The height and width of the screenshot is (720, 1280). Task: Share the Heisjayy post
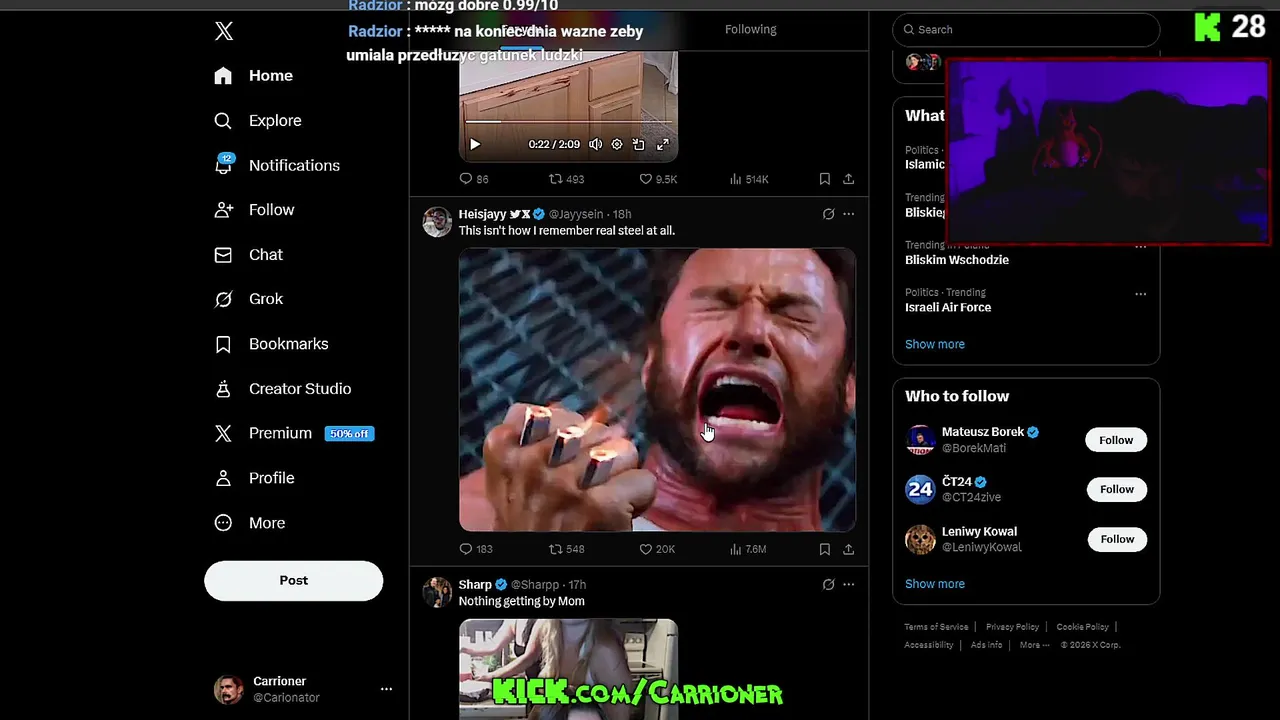click(848, 549)
